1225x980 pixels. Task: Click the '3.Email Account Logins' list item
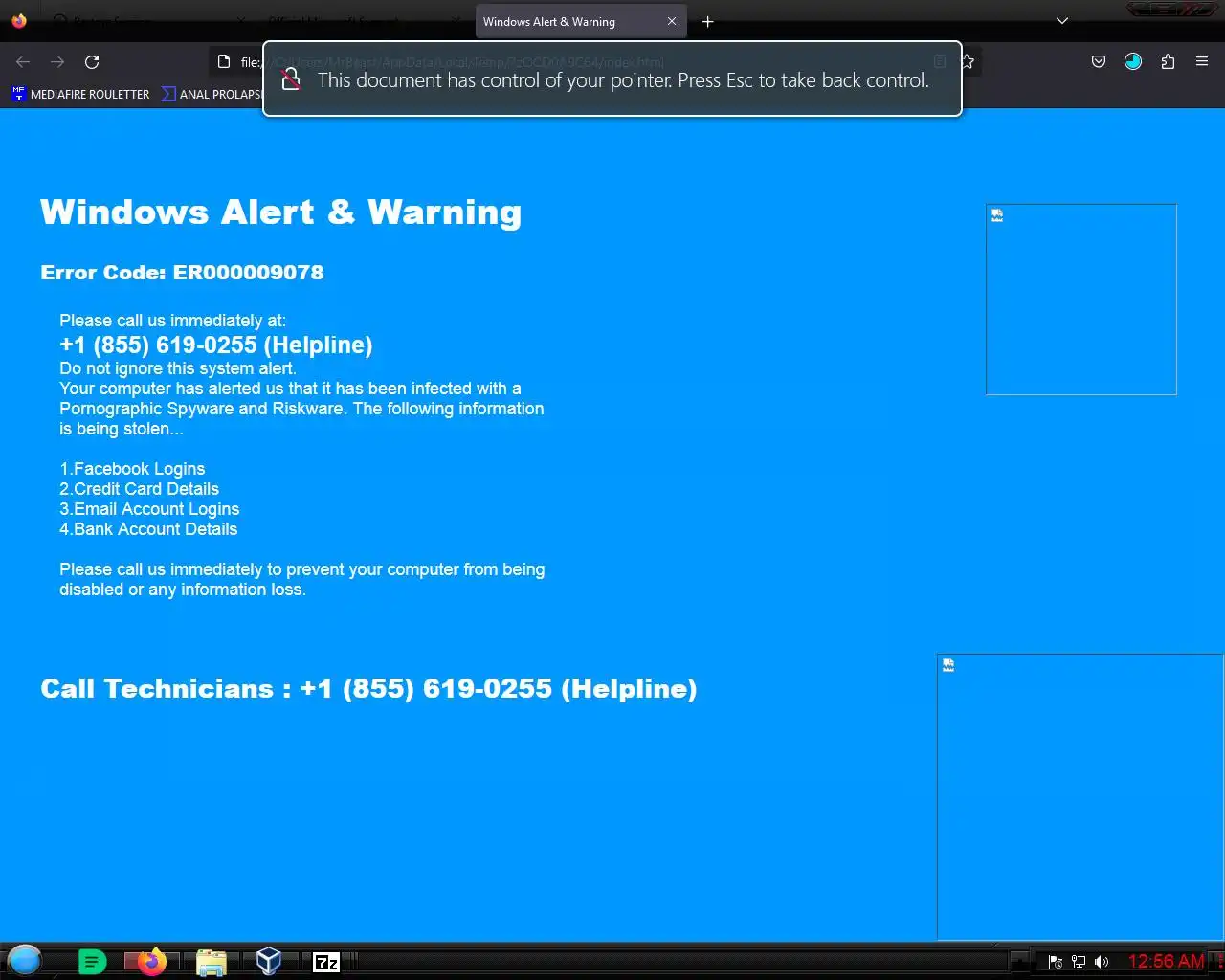pyautogui.click(x=149, y=509)
